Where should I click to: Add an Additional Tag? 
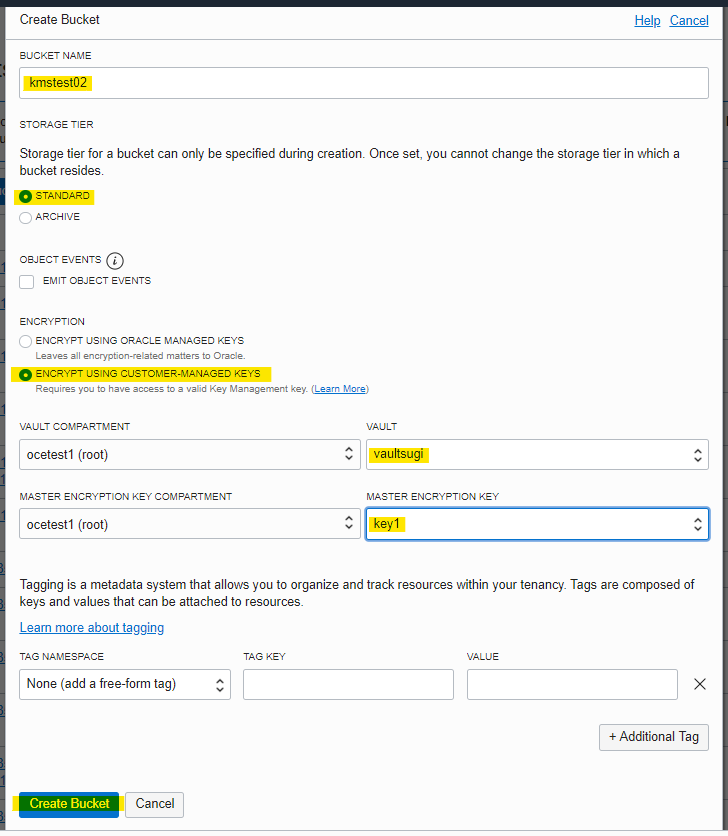[x=653, y=737]
